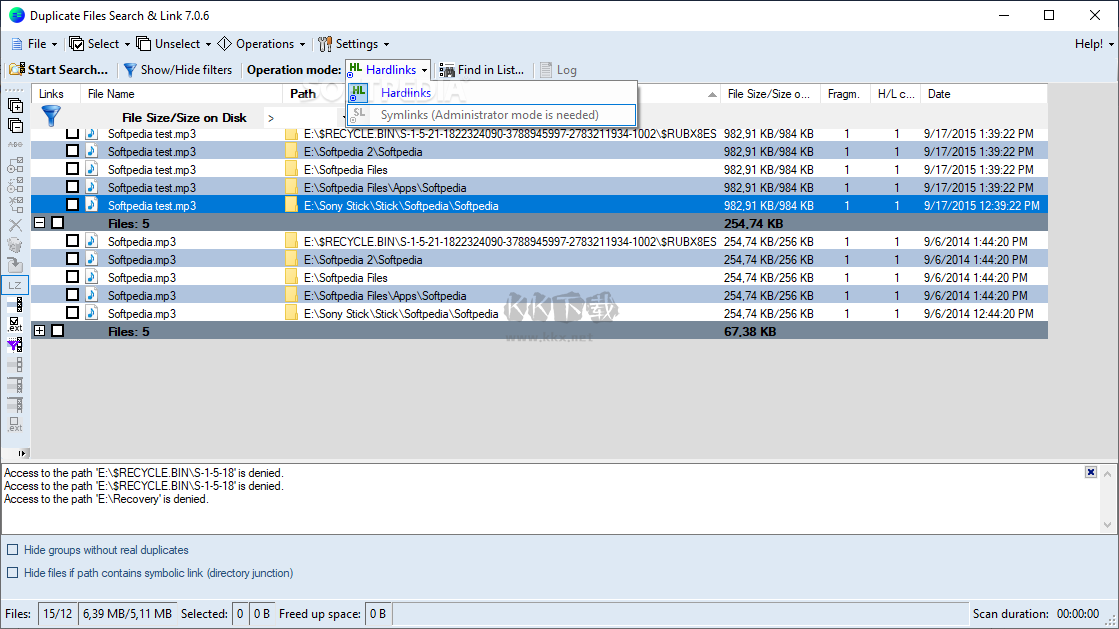Check 'Hide files if path contains symbolic link'

click(11, 572)
